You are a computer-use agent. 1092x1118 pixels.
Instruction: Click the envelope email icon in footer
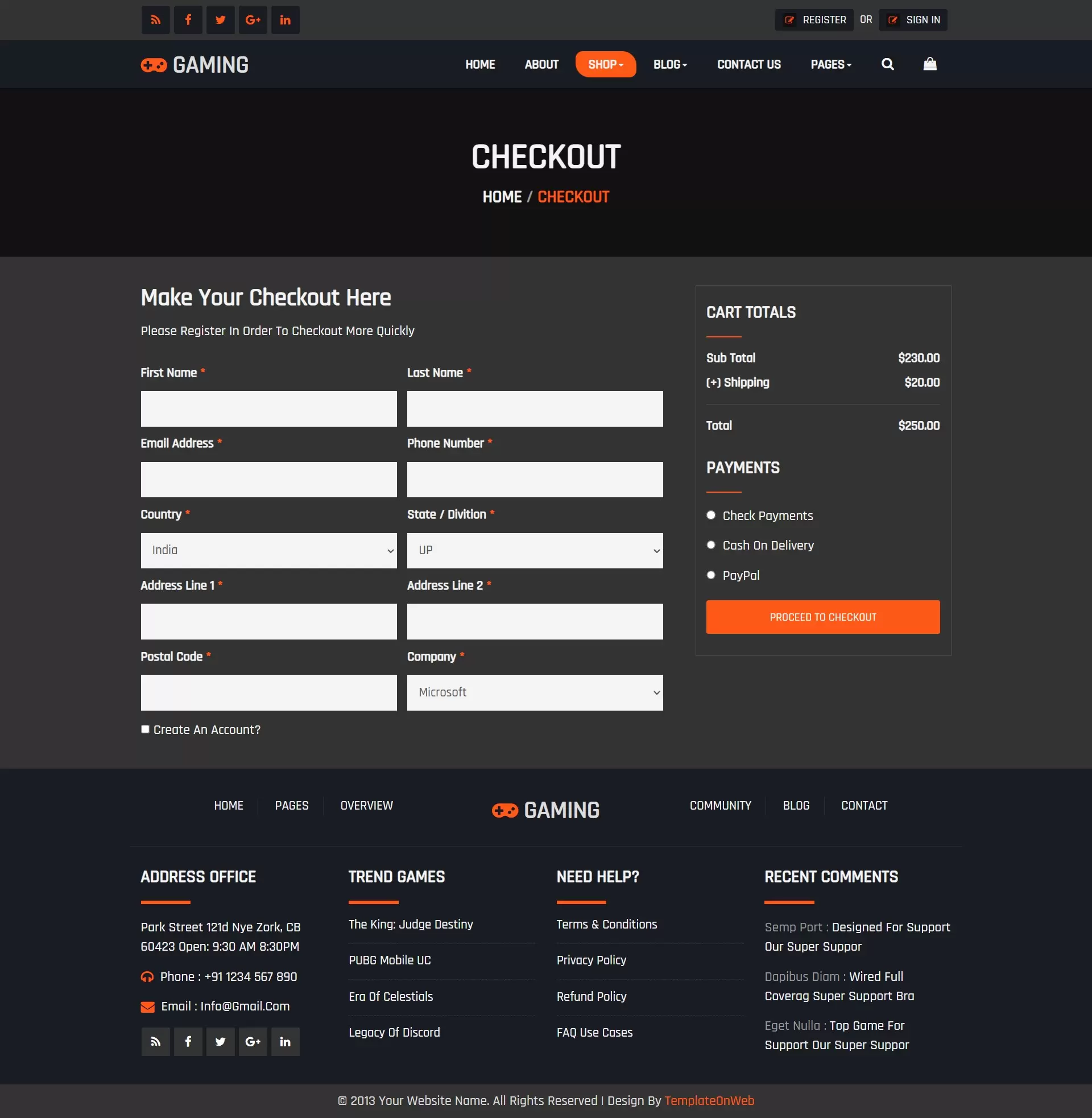point(148,1006)
